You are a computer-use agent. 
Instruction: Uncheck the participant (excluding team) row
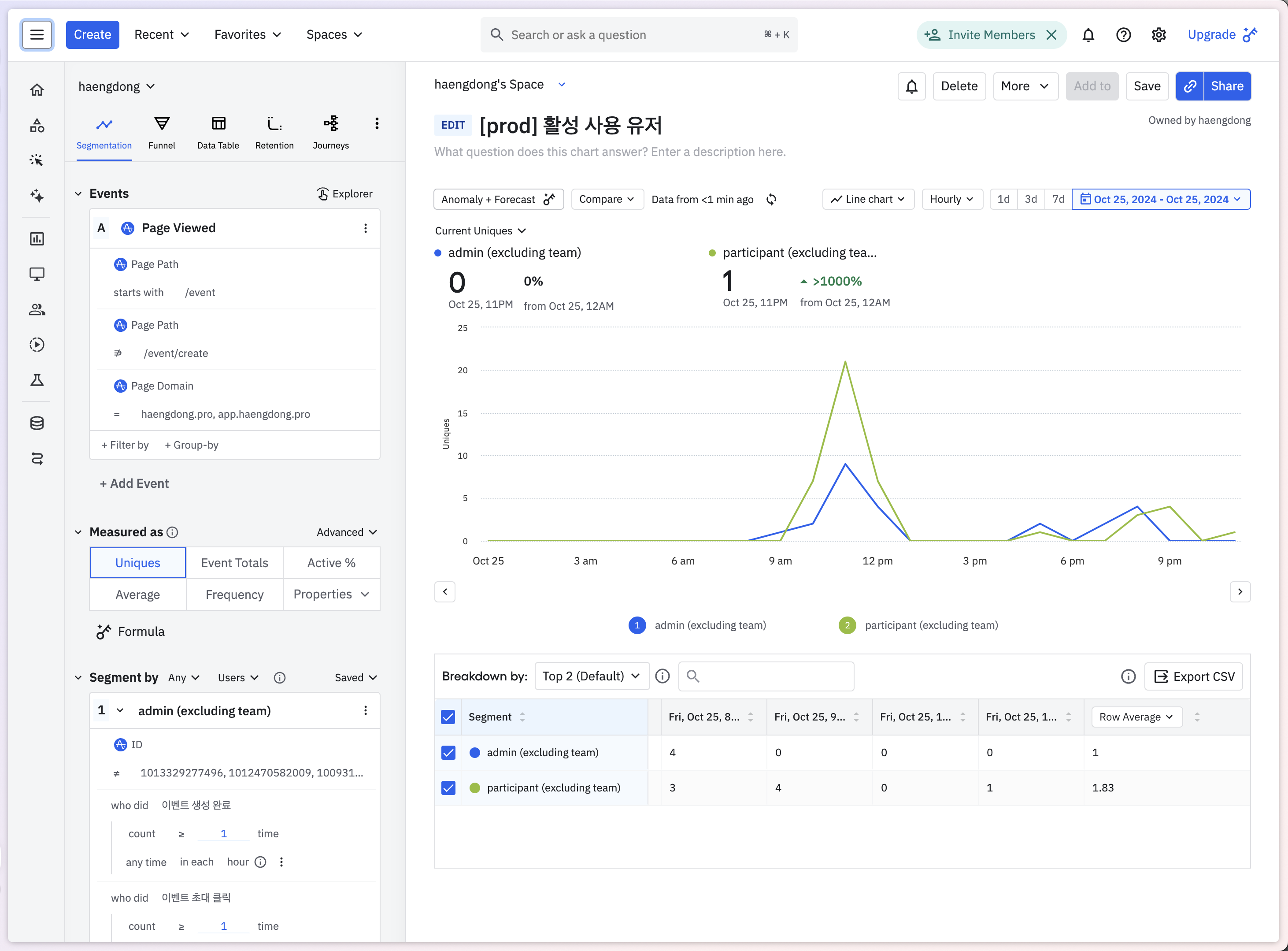(x=448, y=788)
